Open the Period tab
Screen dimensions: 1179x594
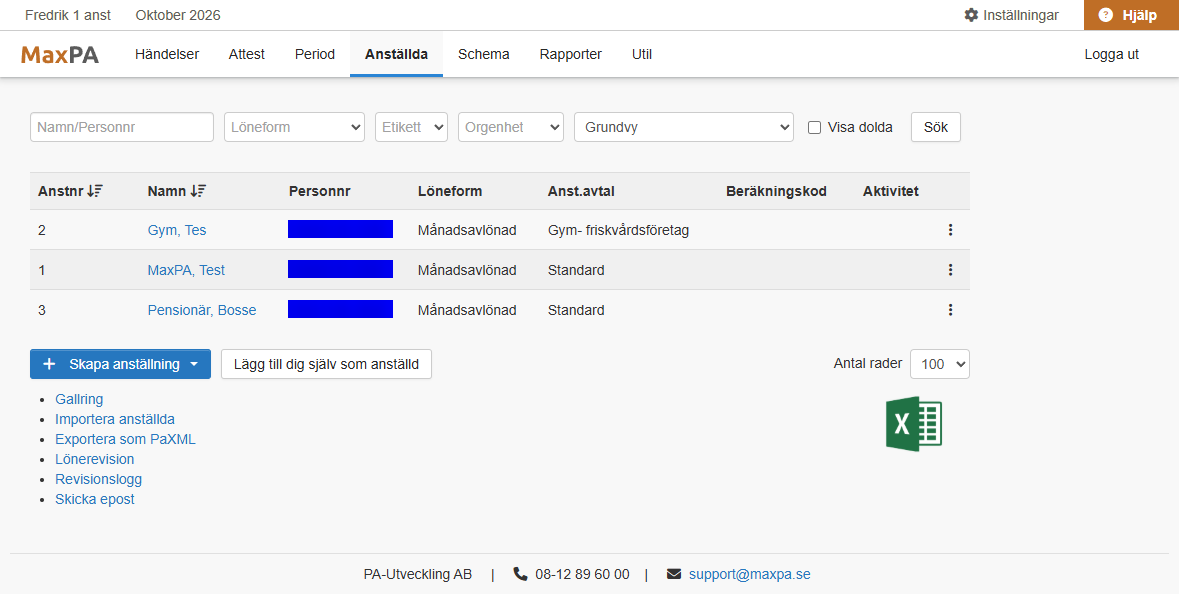pos(315,54)
